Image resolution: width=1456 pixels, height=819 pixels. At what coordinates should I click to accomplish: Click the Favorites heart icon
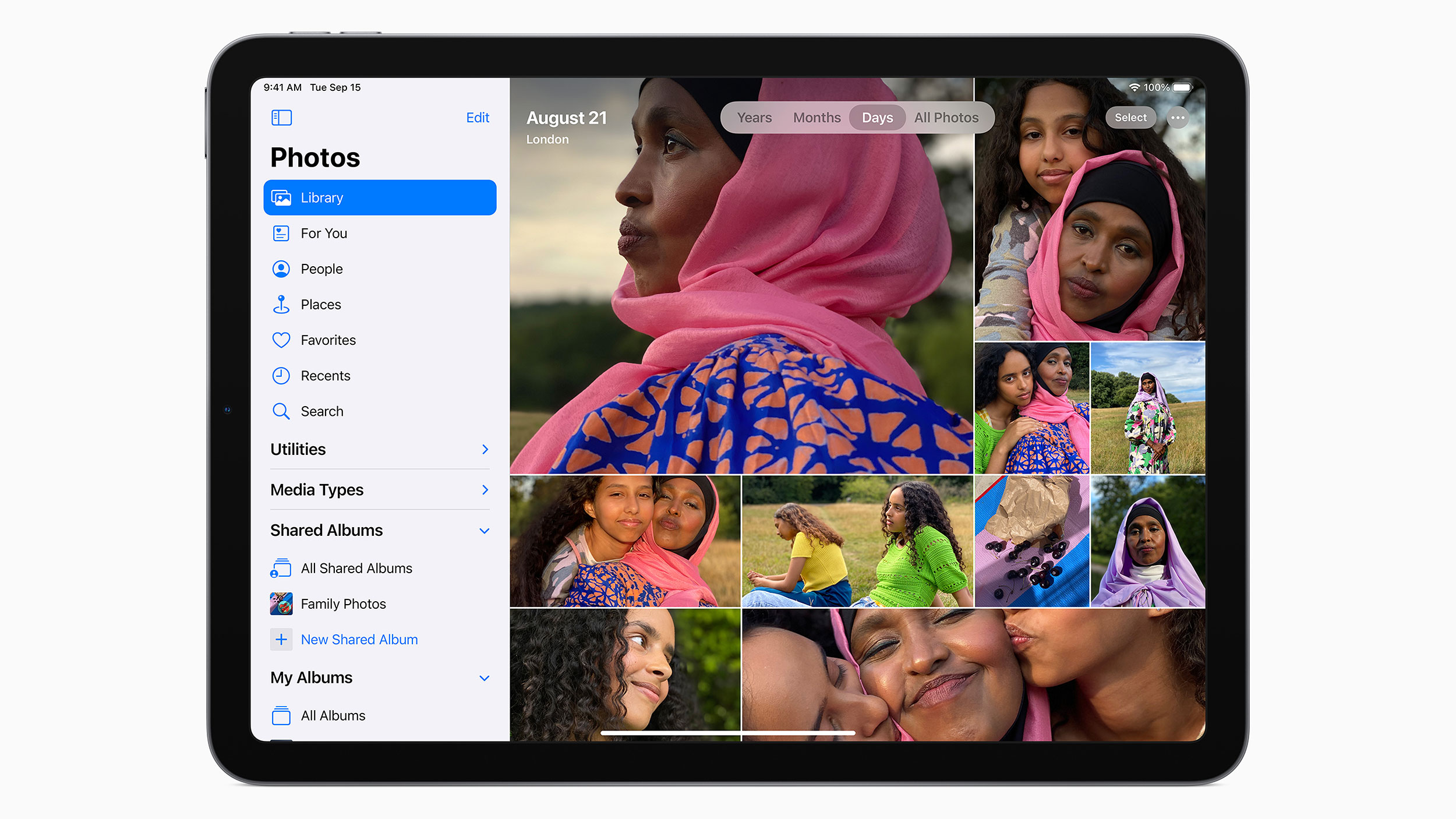tap(282, 340)
